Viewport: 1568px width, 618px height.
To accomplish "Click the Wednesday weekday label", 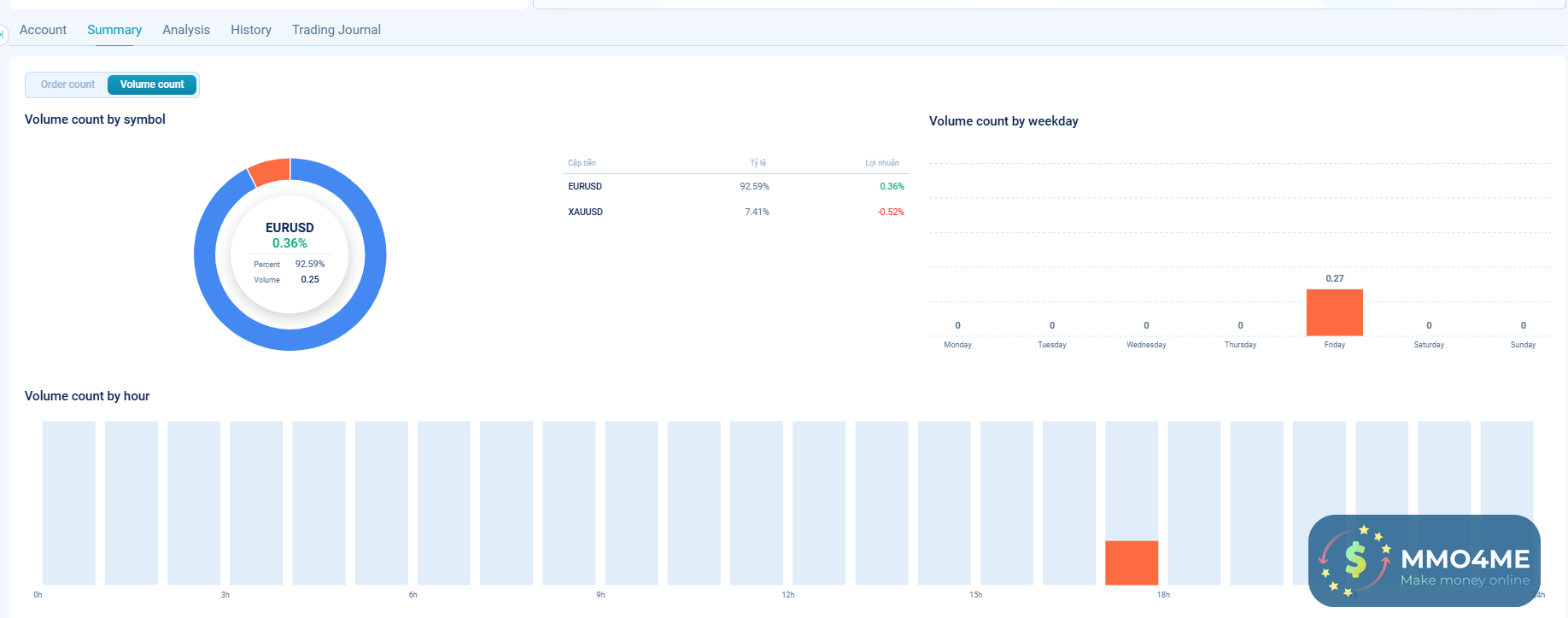I will pyautogui.click(x=1146, y=345).
